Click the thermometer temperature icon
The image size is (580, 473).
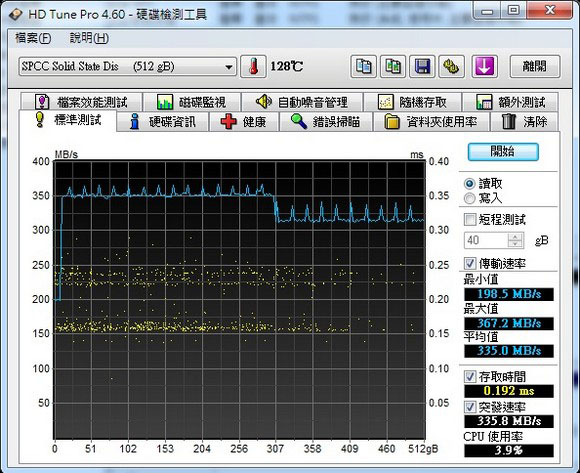tap(253, 67)
